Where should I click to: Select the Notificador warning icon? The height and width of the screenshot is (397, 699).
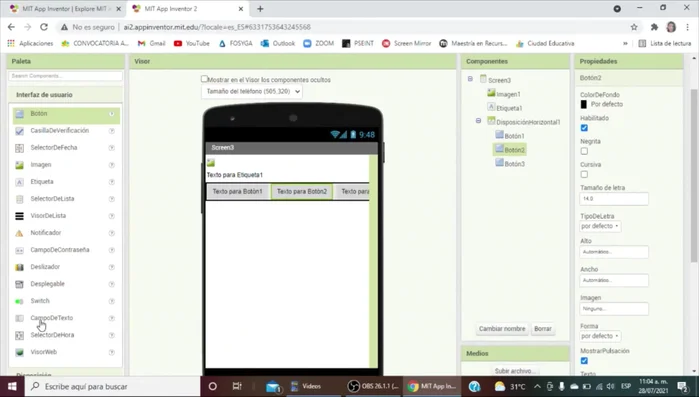20,233
